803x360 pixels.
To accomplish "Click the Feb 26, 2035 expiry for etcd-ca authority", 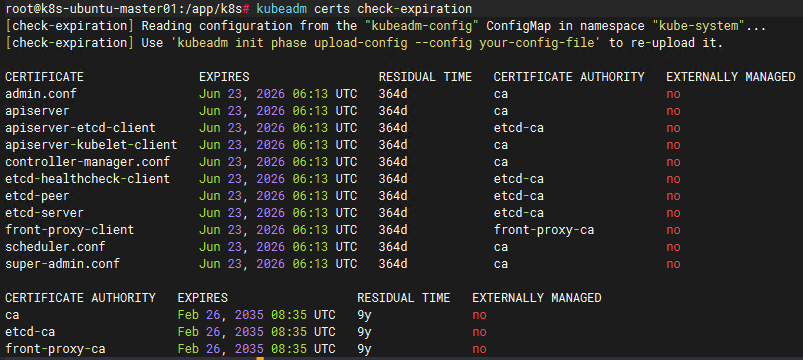I will (x=257, y=332).
